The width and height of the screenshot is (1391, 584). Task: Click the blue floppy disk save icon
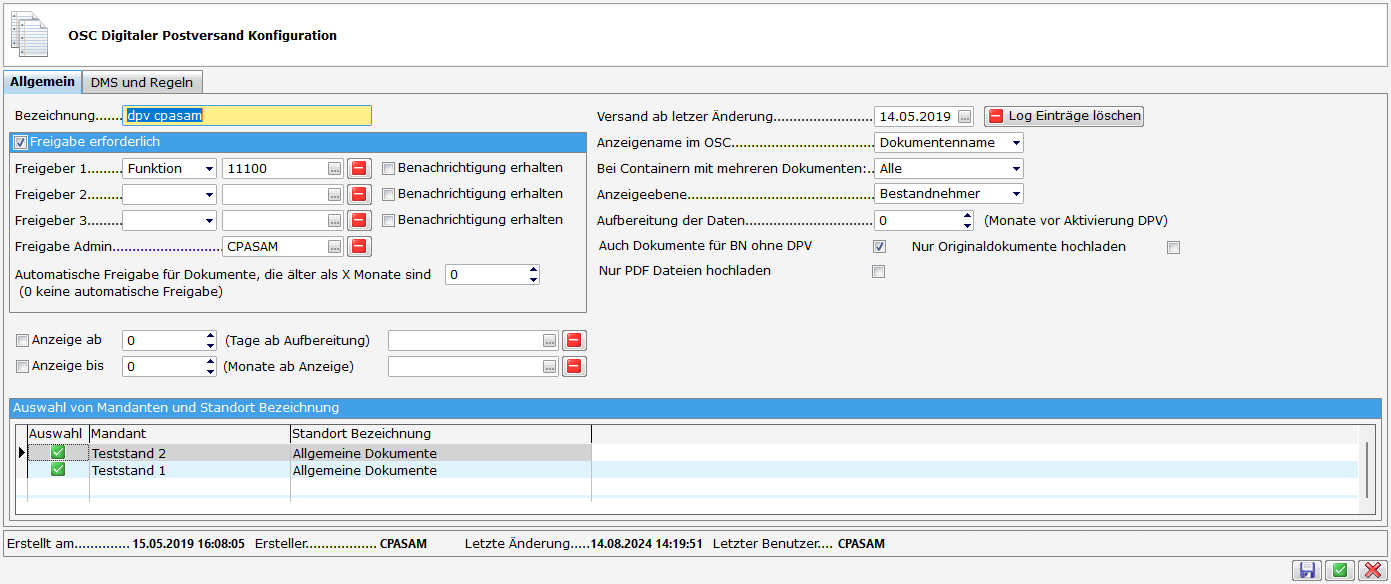click(1306, 570)
